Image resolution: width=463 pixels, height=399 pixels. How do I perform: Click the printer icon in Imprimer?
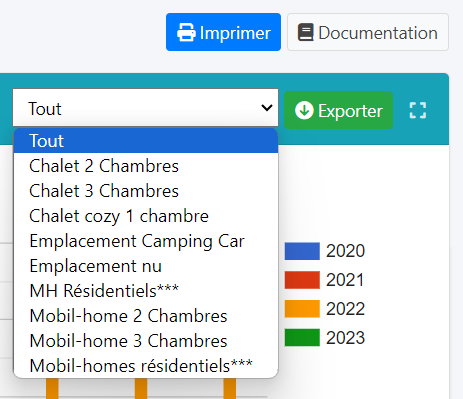coord(186,32)
